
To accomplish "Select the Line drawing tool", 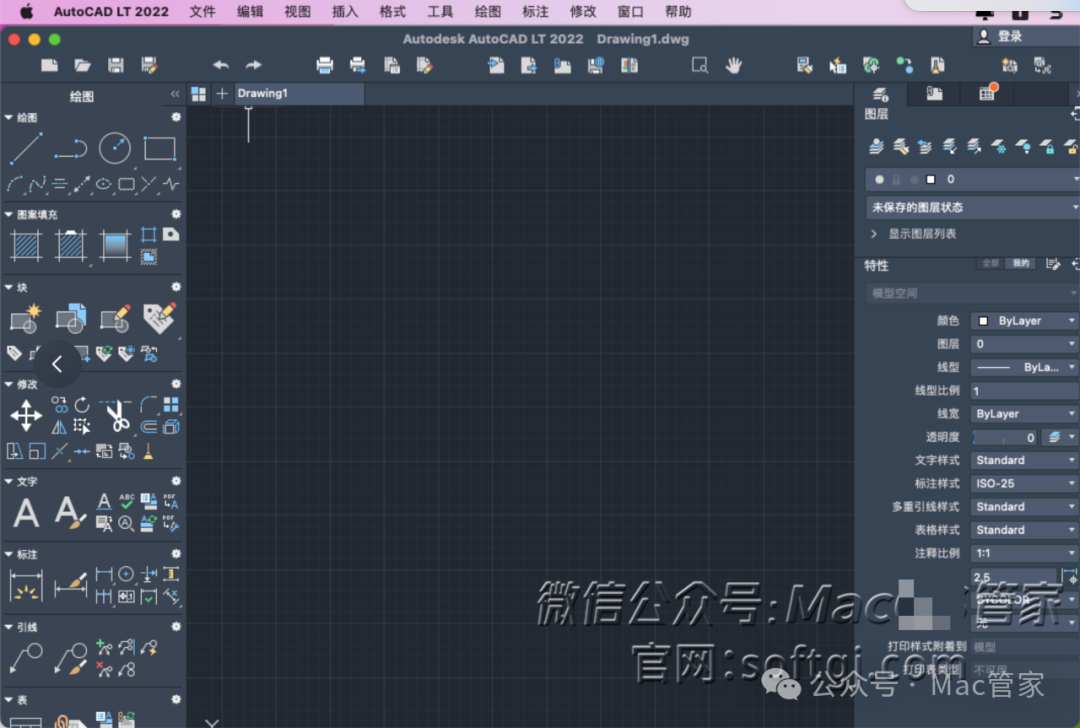I will 26,149.
